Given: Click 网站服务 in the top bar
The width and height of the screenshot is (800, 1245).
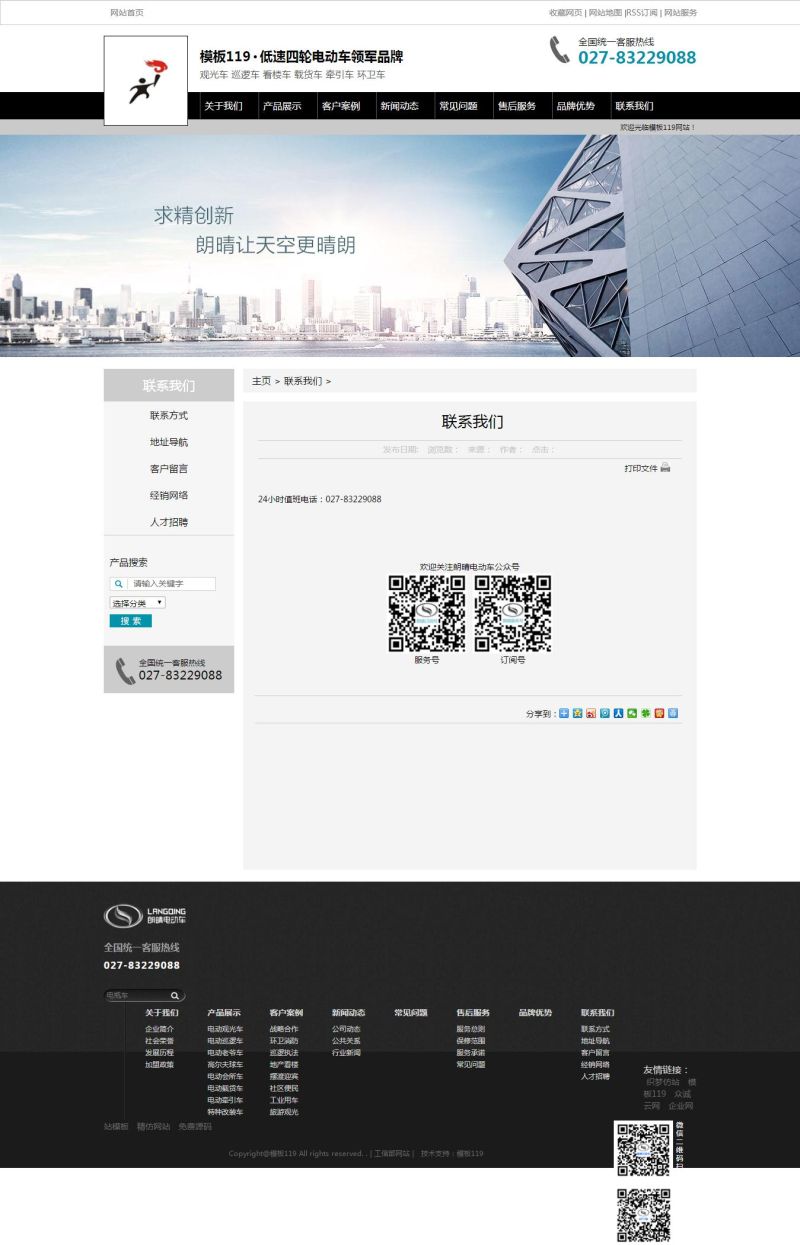Looking at the screenshot, I should coord(681,13).
